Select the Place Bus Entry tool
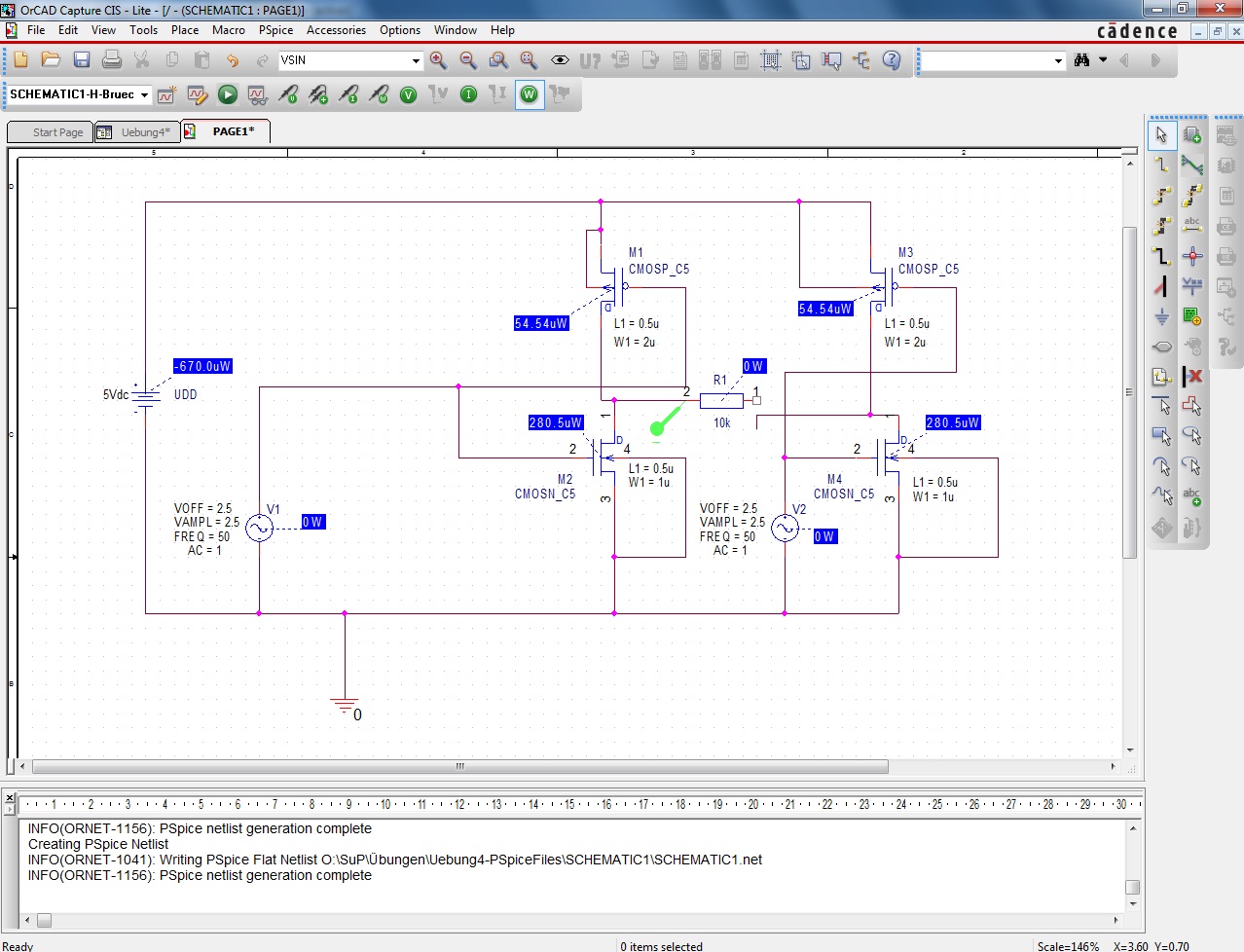This screenshot has width=1244, height=952. coord(1161,286)
